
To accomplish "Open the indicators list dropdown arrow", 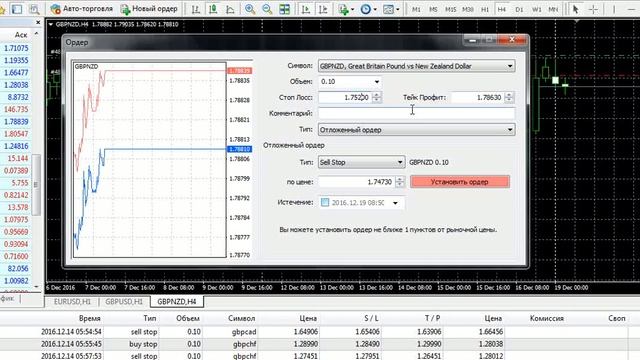I will 352,9.
